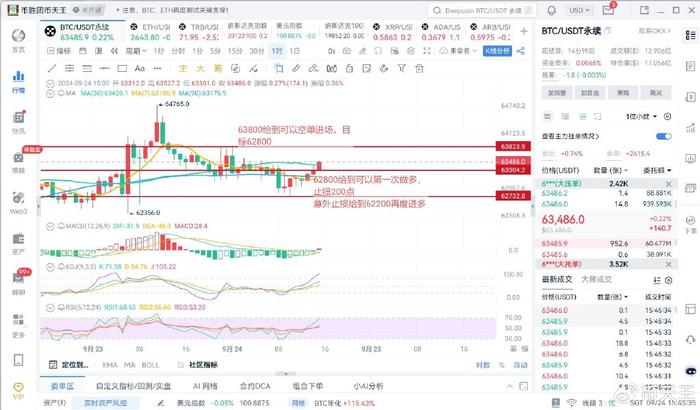
Task: Open the 周期 period dropdown
Action: click(136, 51)
